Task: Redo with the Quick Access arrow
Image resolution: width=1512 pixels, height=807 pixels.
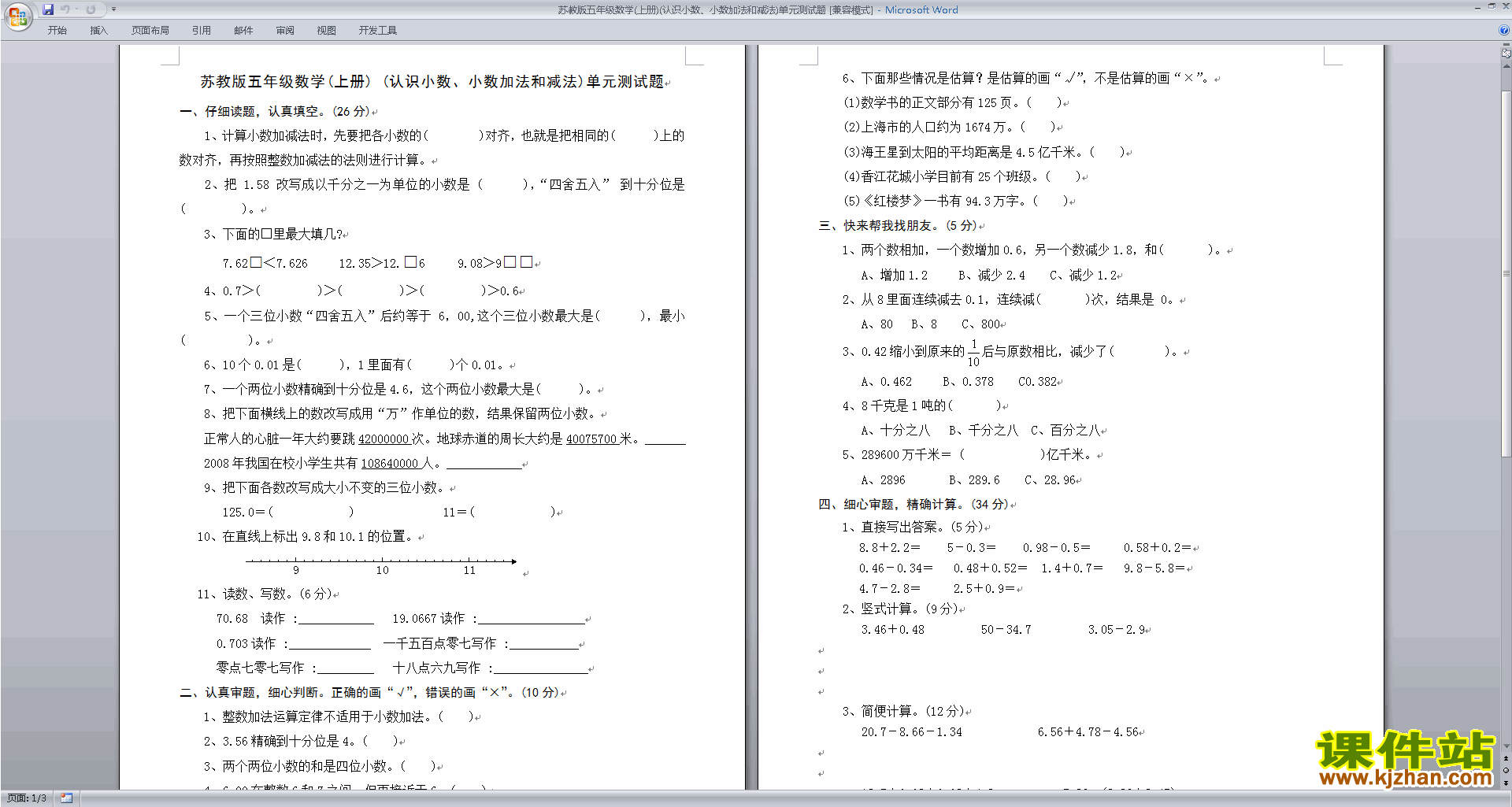Action: 91,9
